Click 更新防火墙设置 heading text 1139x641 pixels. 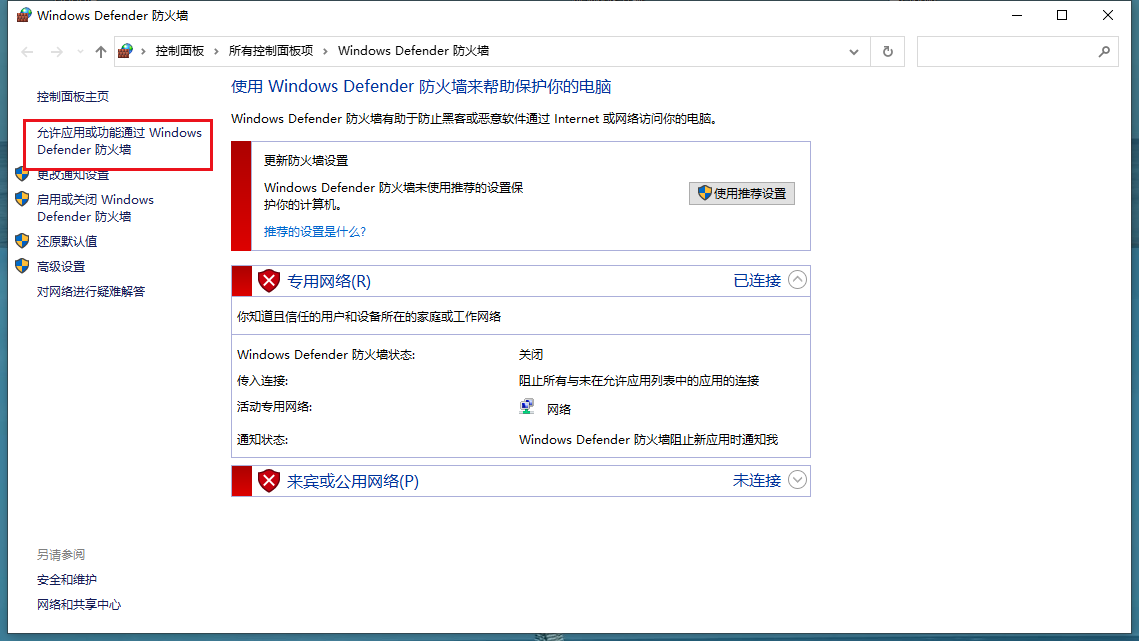tap(306, 161)
